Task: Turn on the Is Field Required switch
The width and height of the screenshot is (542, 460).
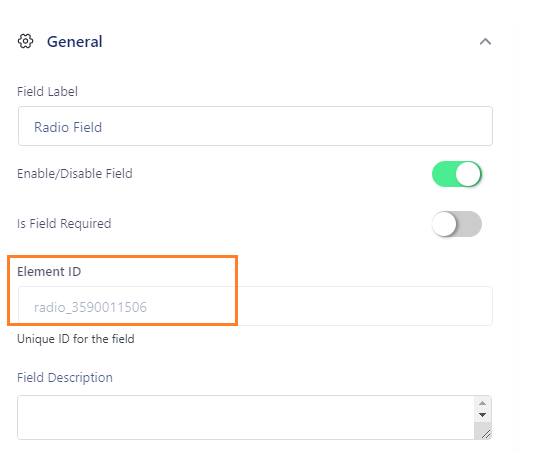Action: tap(457, 224)
